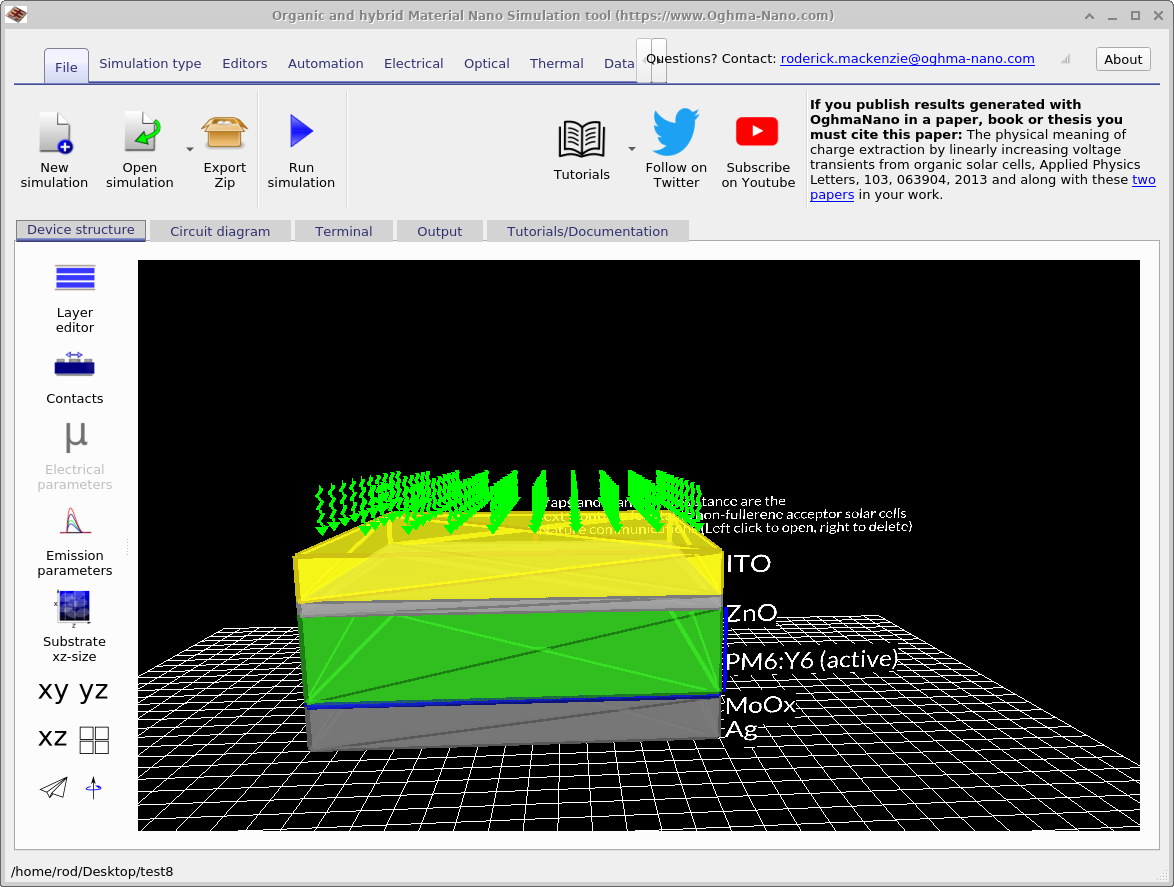Screen dimensions: 1174x887
Task: Switch to the Circuit diagram tab
Action: tap(219, 230)
